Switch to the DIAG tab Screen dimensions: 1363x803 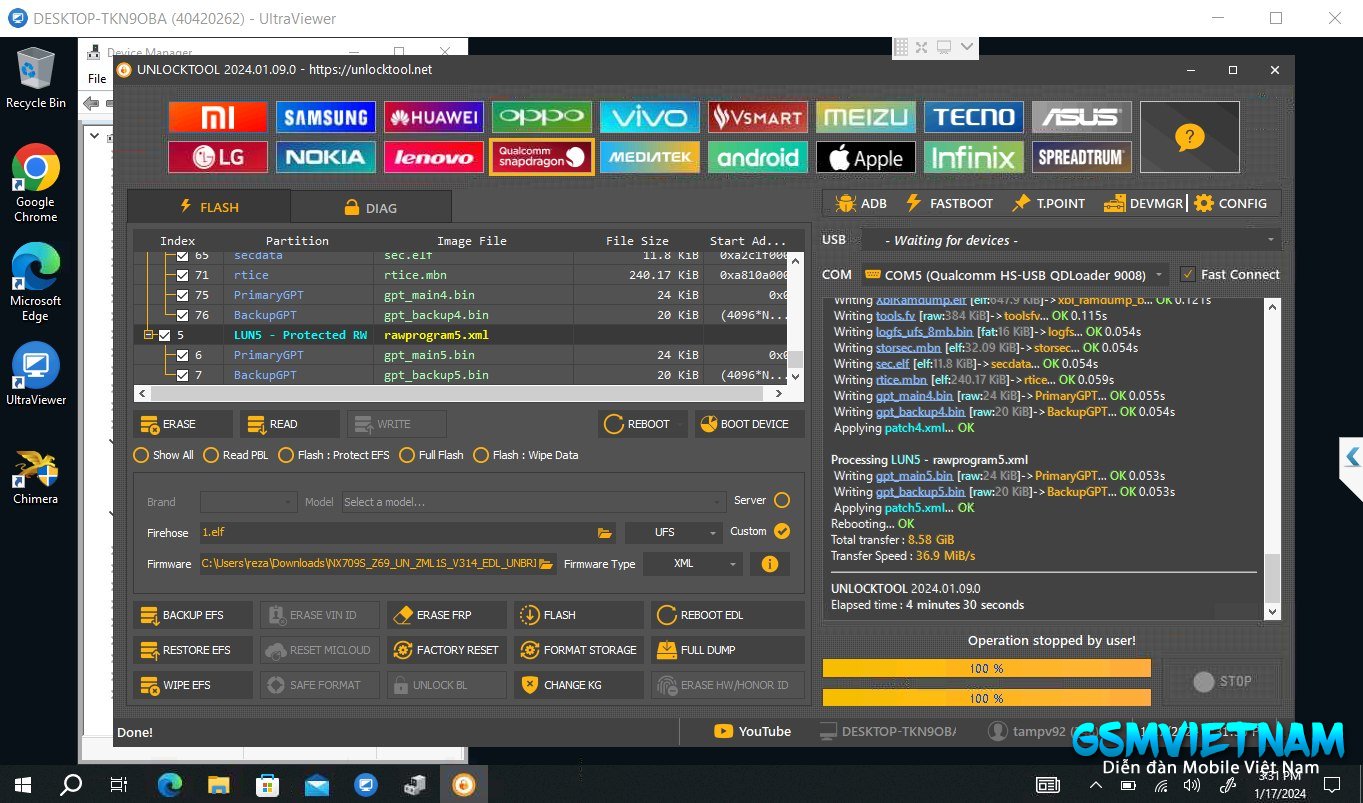[x=371, y=208]
